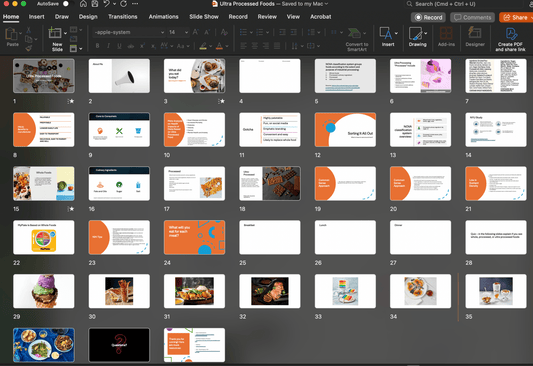
Task: Go to the Slide Show tab
Action: click(x=204, y=17)
